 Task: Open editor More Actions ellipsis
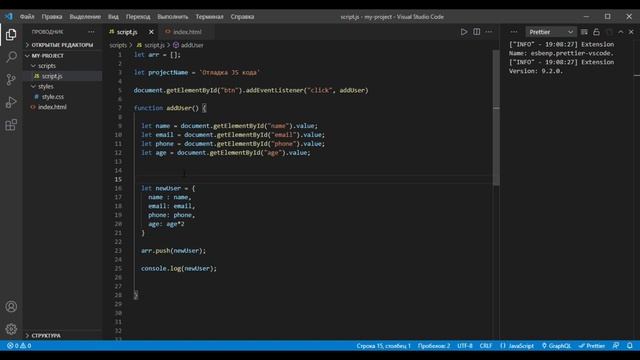point(489,32)
